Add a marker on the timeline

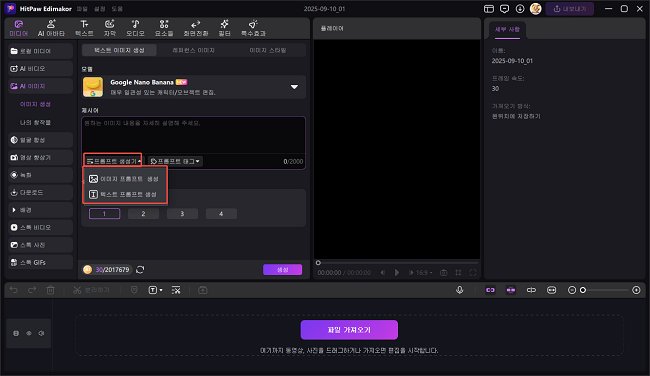click(x=134, y=290)
